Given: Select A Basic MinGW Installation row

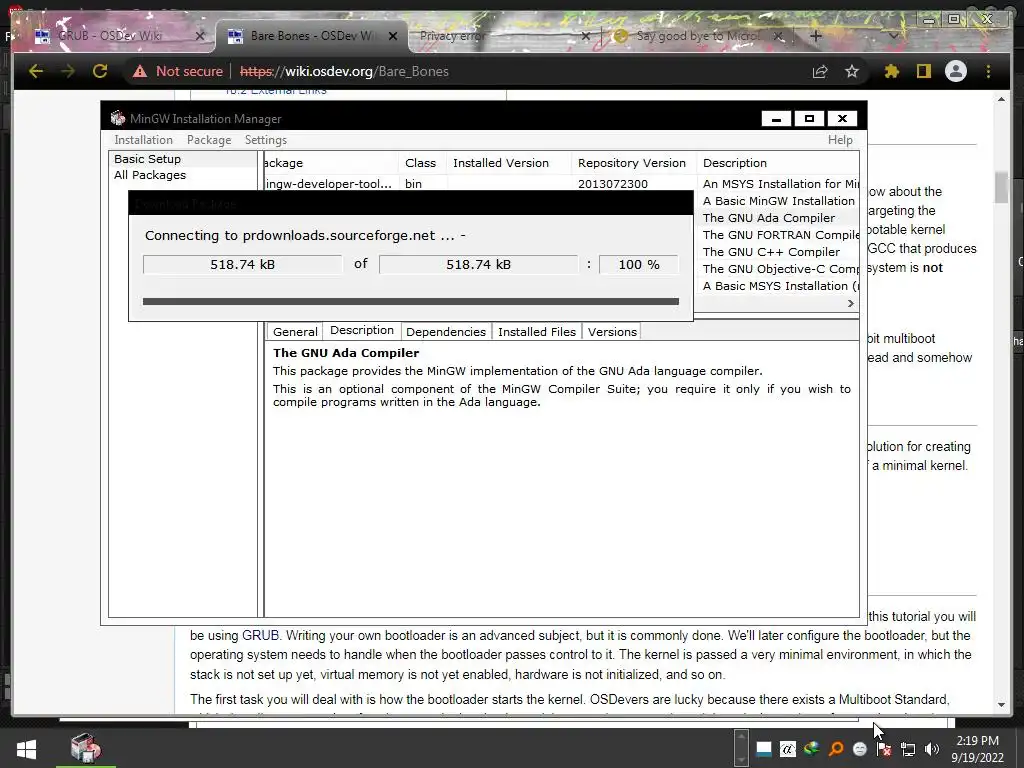Looking at the screenshot, I should coord(777,201).
